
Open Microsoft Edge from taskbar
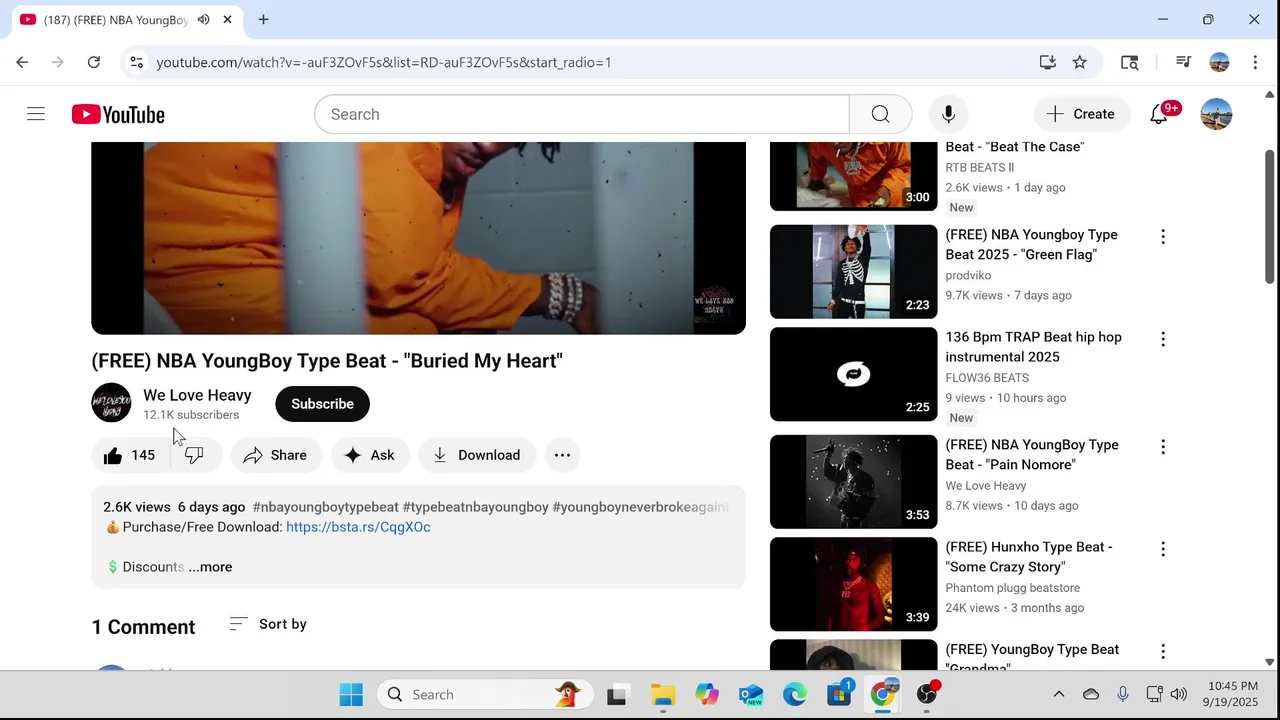pyautogui.click(x=795, y=694)
